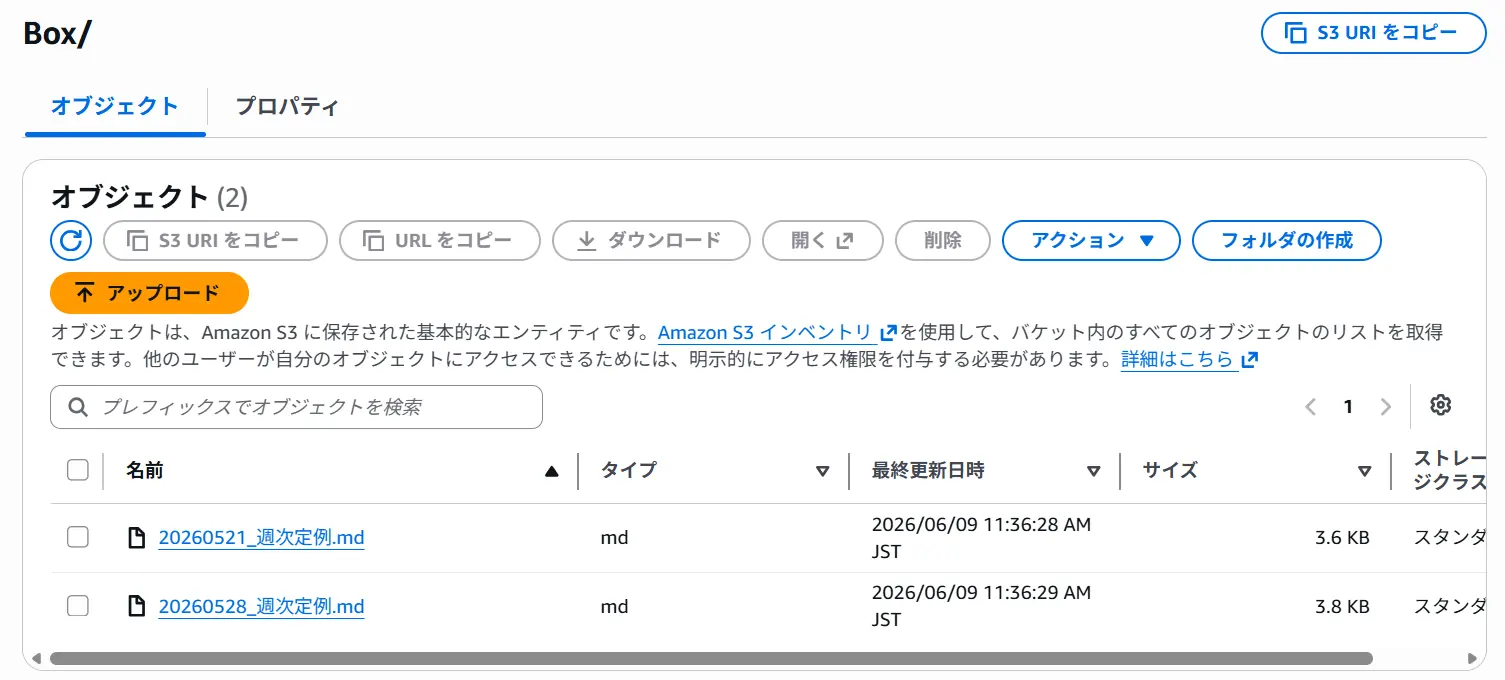Click the 開く button
The image size is (1505, 680).
823,240
